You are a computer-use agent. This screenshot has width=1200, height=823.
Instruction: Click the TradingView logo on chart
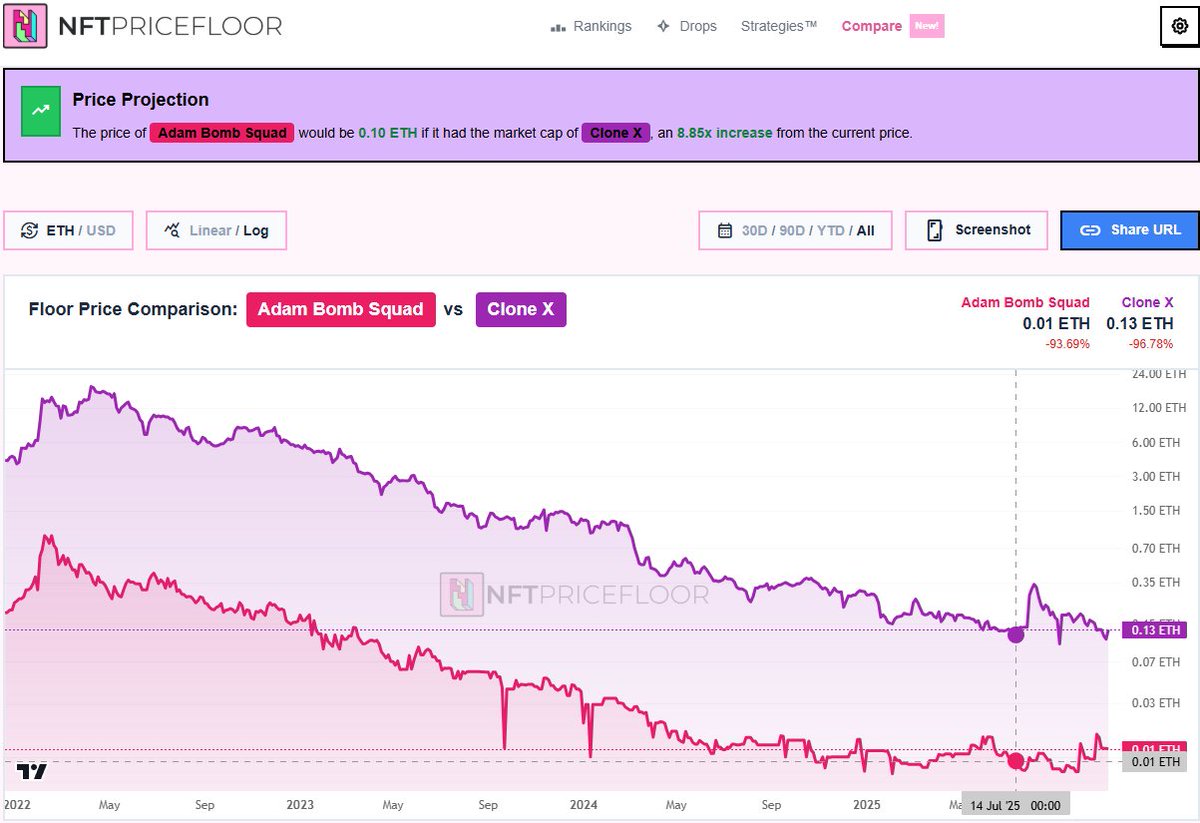pyautogui.click(x=32, y=771)
